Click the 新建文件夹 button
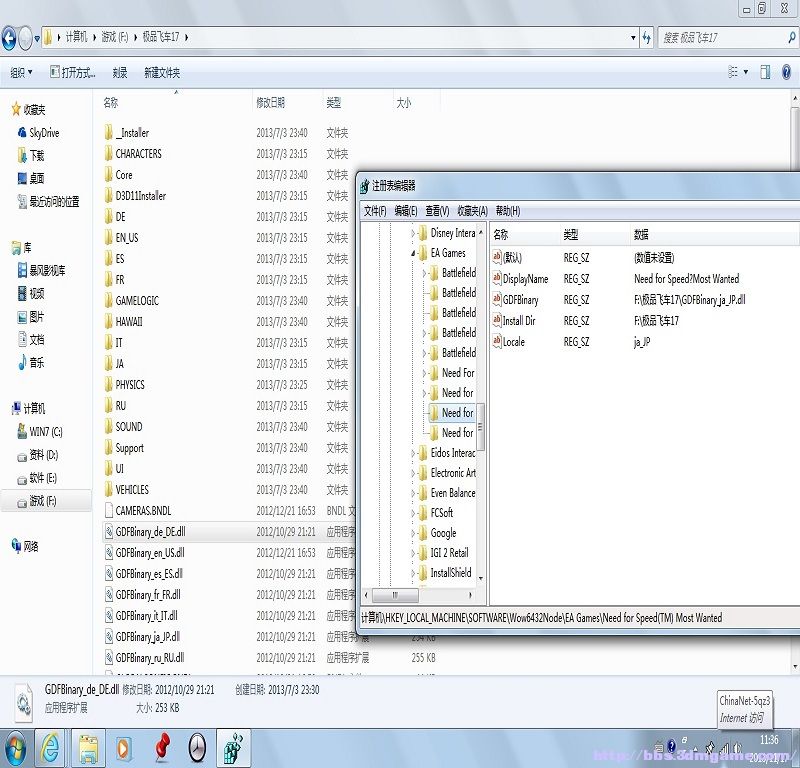800x768 pixels. (x=162, y=72)
